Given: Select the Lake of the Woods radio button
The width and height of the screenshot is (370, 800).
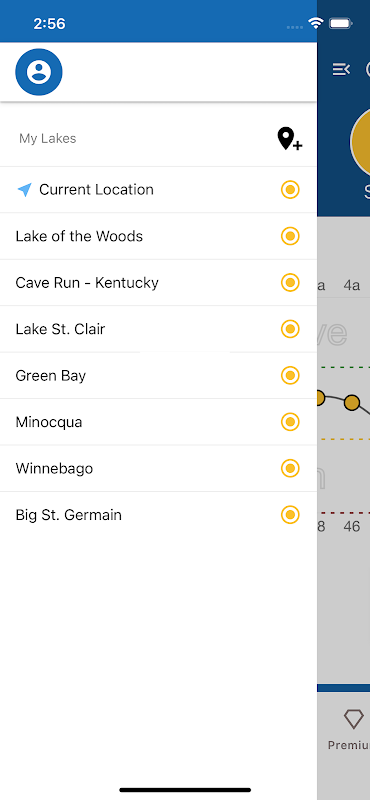Looking at the screenshot, I should [290, 236].
